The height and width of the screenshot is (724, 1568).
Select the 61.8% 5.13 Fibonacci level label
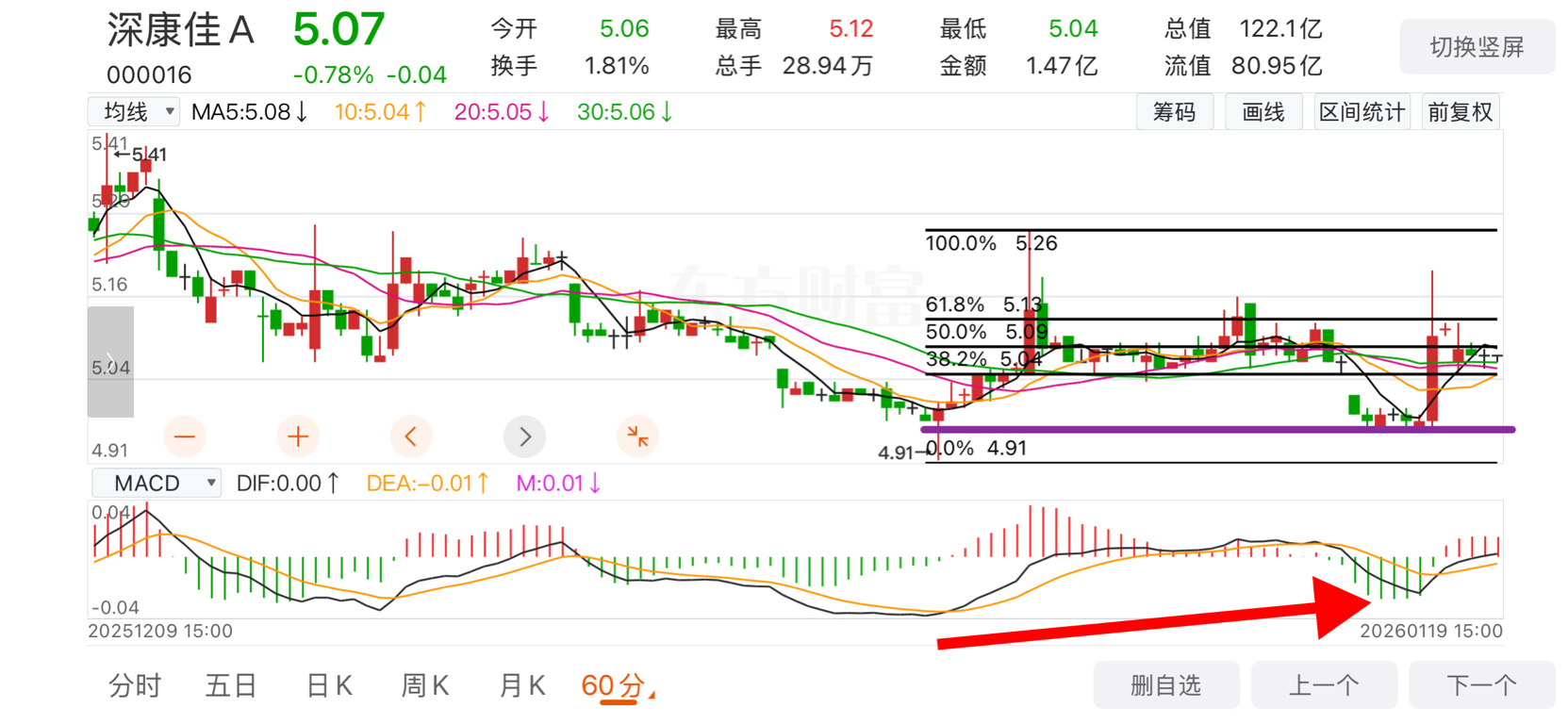click(983, 304)
